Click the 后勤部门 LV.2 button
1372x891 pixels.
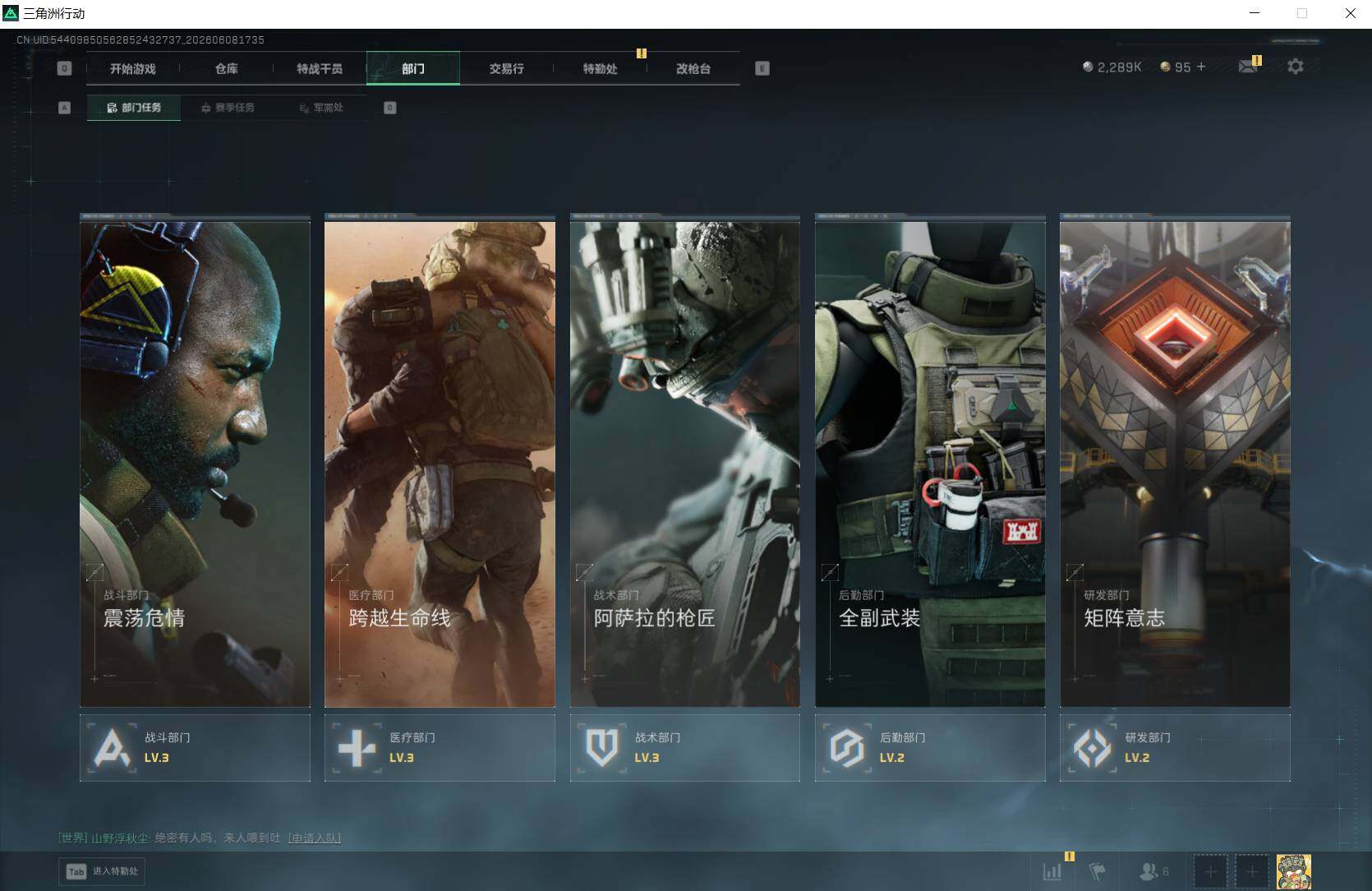click(x=930, y=747)
